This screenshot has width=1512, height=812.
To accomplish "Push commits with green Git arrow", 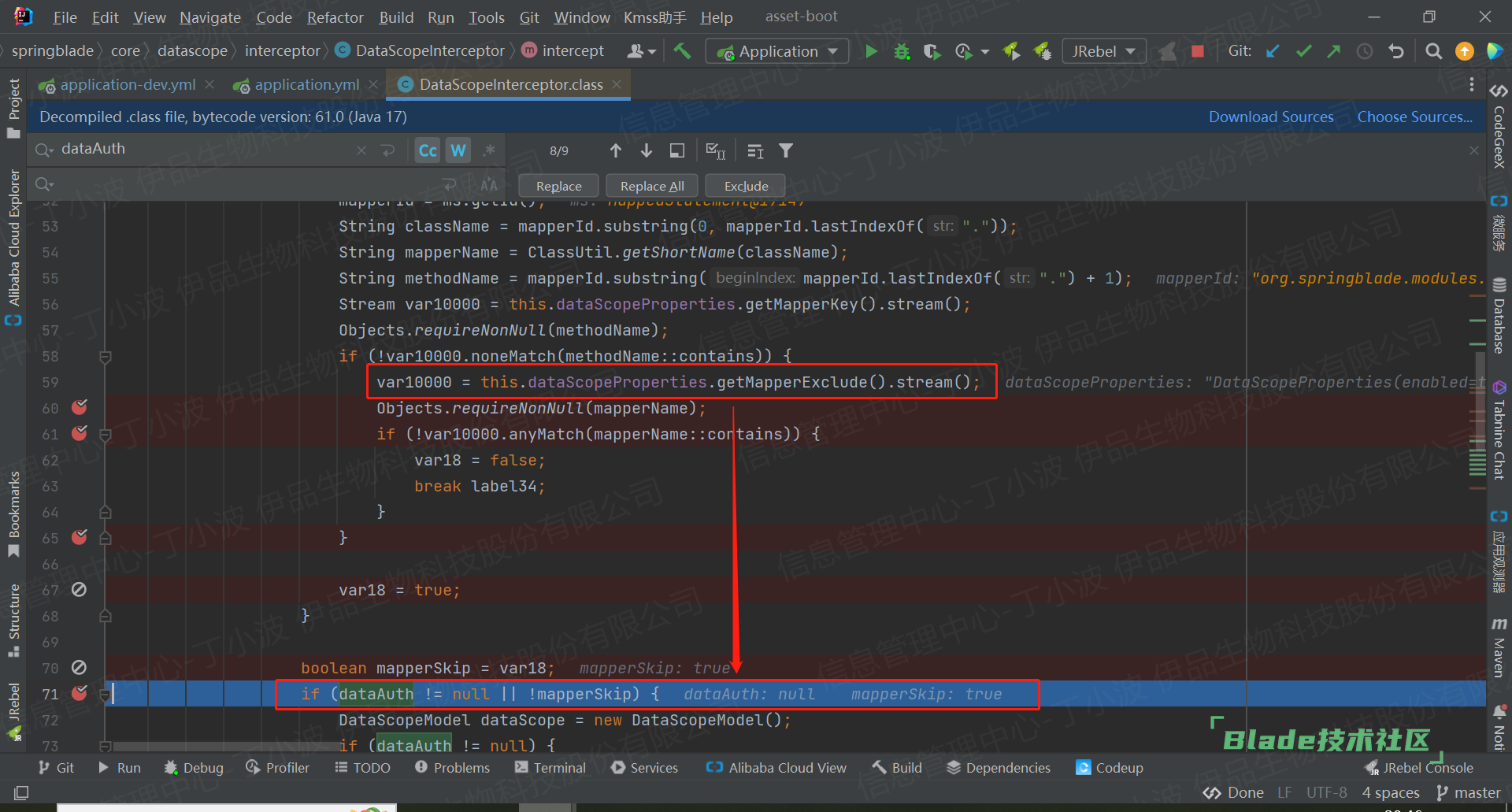I will point(1333,51).
